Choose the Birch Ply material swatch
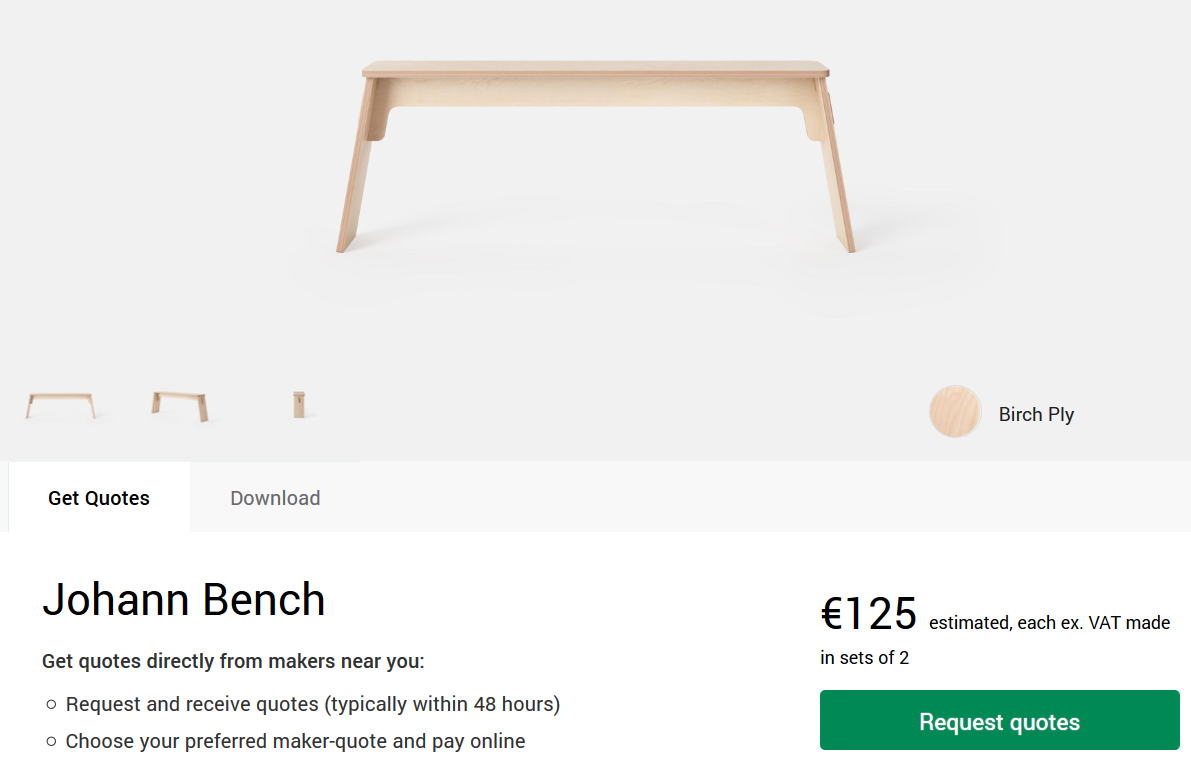Screen dimensions: 1191x761 (955, 412)
